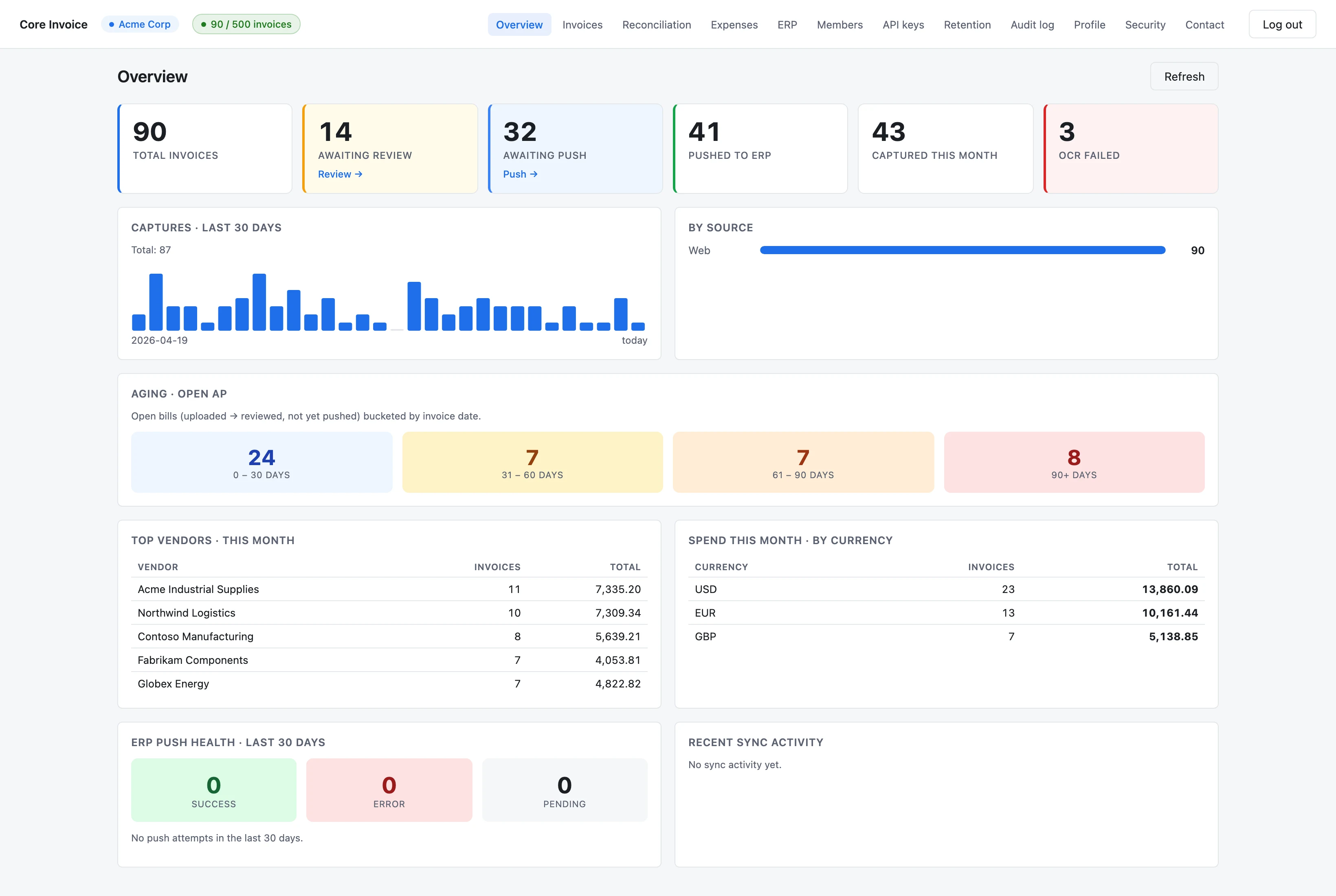Click the Northwind Logistics vendor row
The image size is (1336, 896).
(389, 613)
